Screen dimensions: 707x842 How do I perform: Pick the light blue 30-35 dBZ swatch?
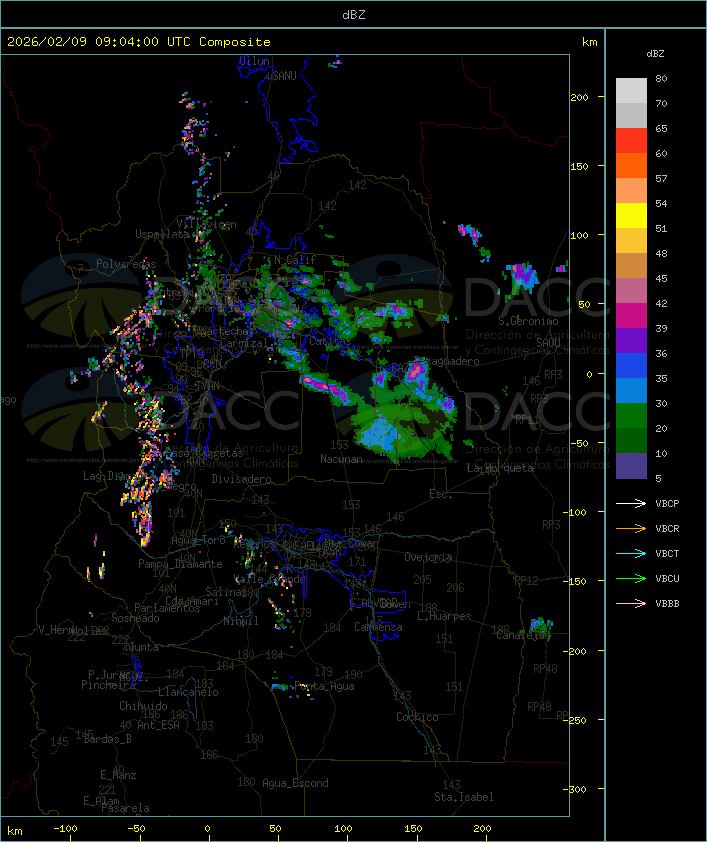pos(631,390)
